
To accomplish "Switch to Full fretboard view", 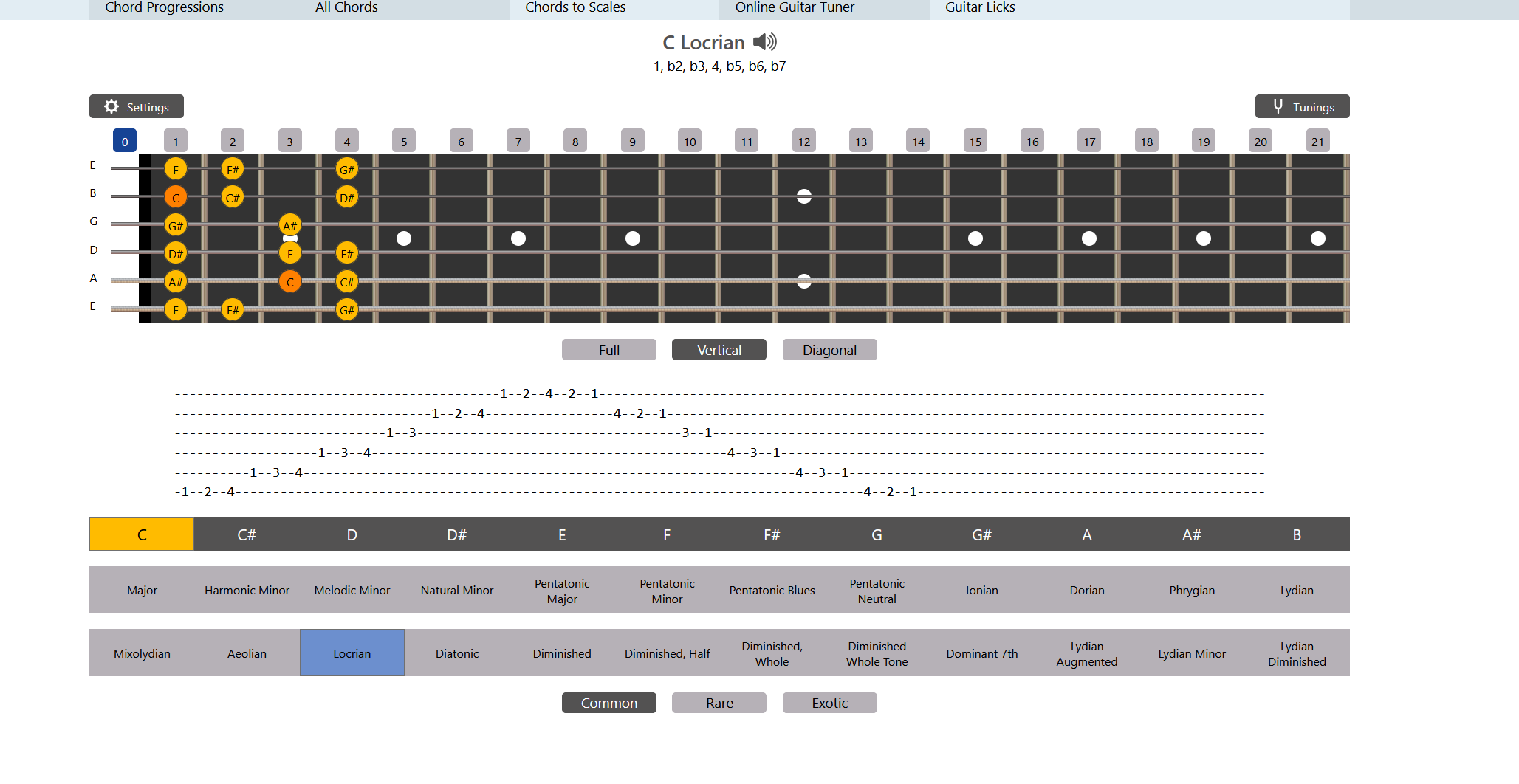I will click(609, 350).
